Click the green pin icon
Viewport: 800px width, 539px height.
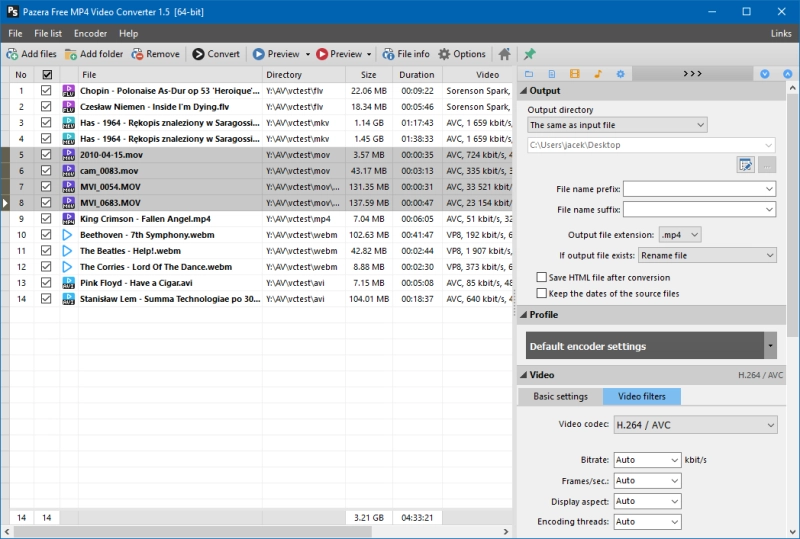pos(530,54)
